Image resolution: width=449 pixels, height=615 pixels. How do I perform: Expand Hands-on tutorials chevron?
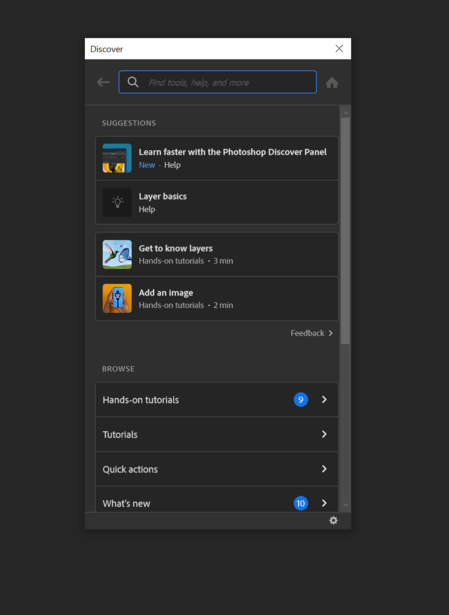(x=324, y=399)
